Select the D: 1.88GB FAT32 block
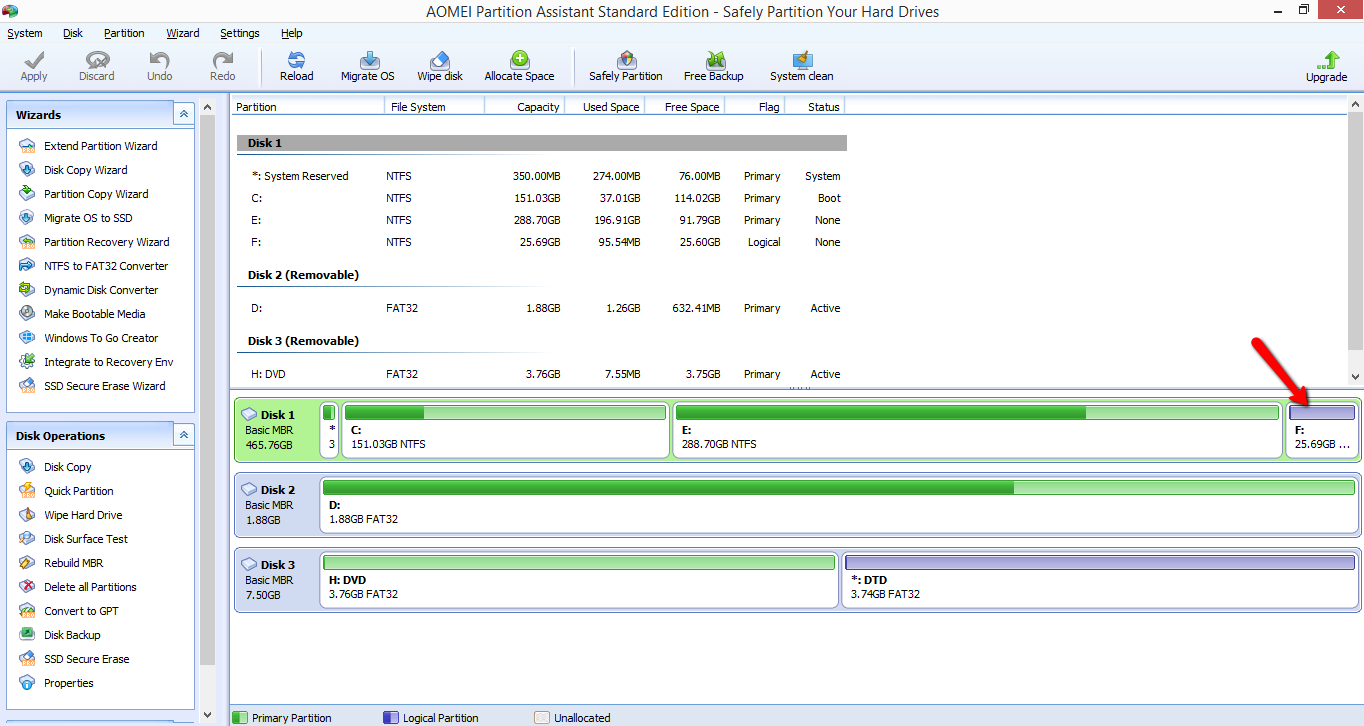Viewport: 1364px width, 726px height. pos(839,505)
